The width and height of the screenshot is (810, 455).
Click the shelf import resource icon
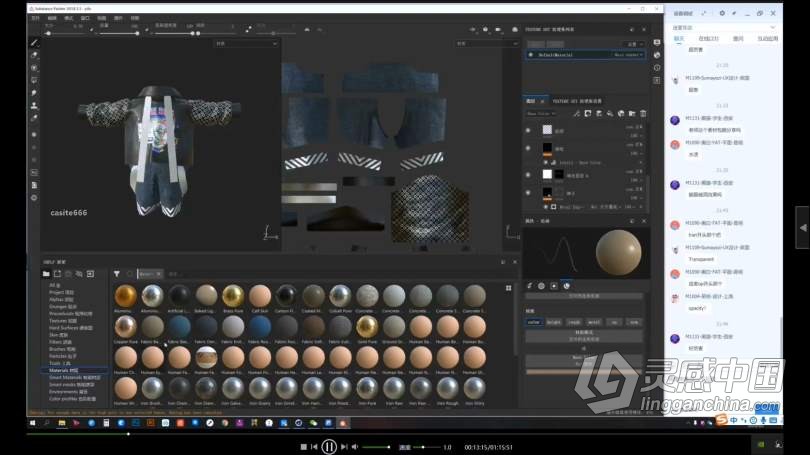coord(90,274)
